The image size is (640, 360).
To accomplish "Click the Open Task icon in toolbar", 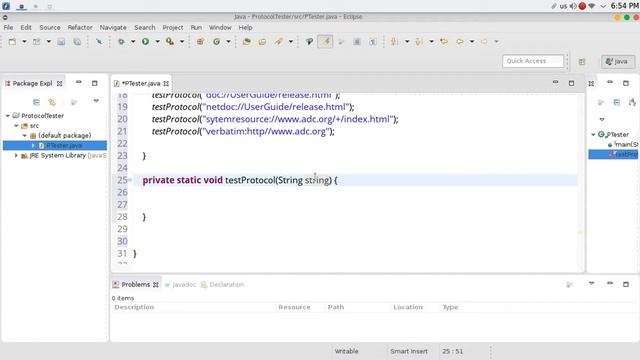I will [x=262, y=42].
